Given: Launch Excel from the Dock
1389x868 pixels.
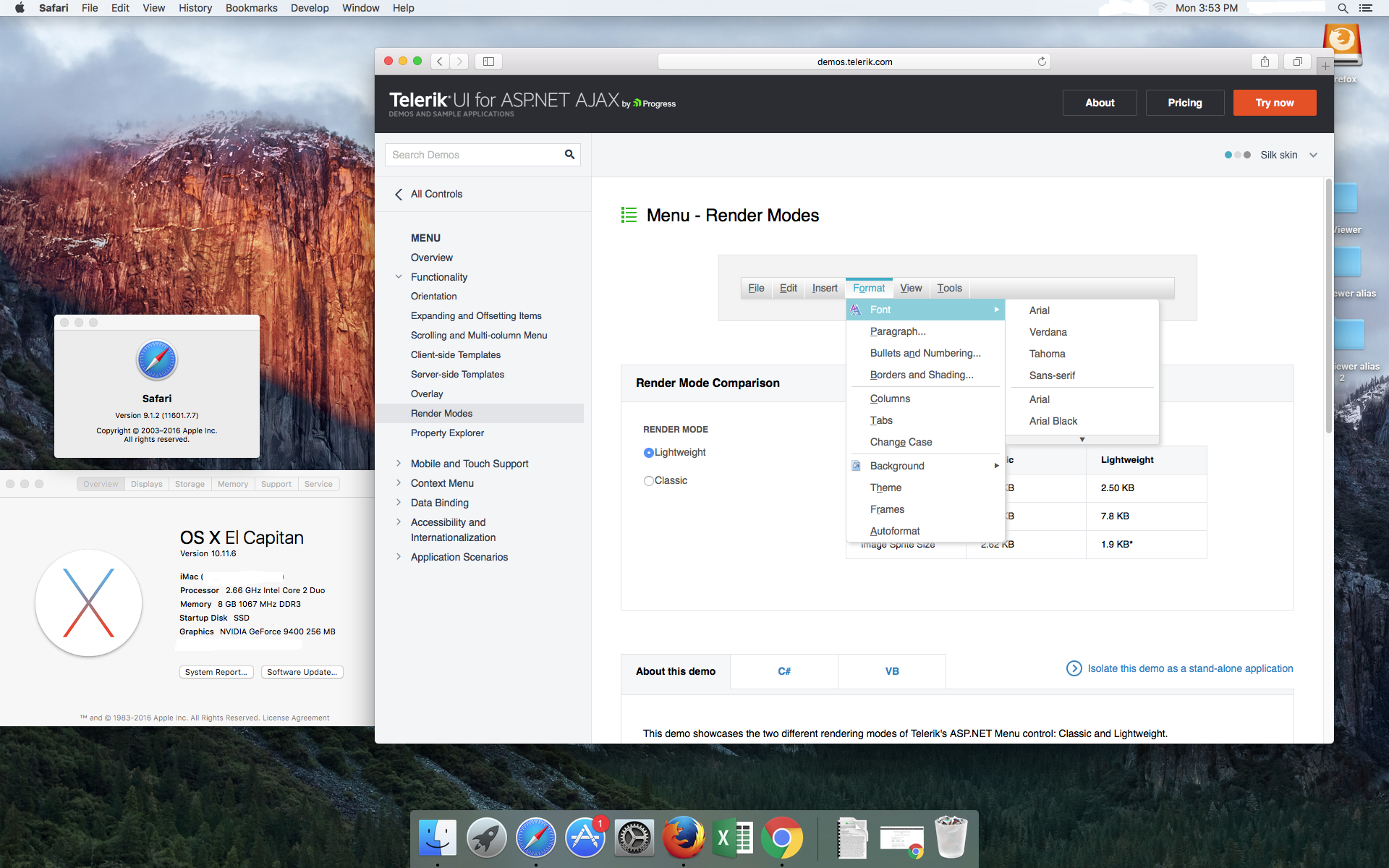Looking at the screenshot, I should (x=732, y=838).
